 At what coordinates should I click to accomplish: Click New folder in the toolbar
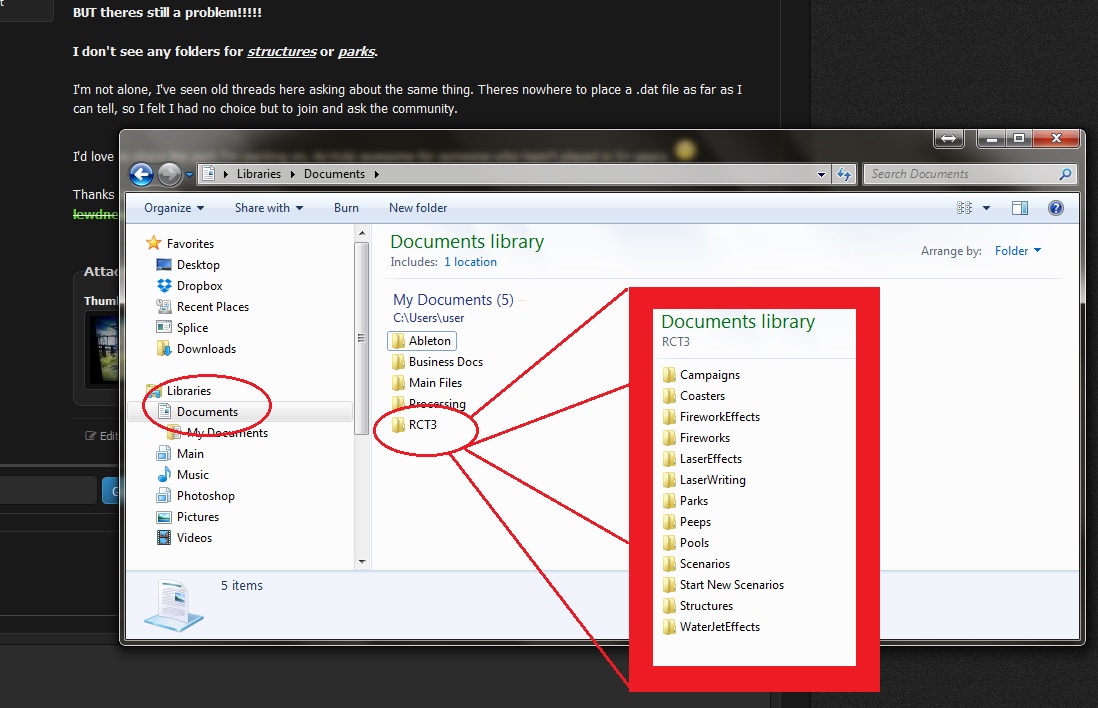(418, 208)
